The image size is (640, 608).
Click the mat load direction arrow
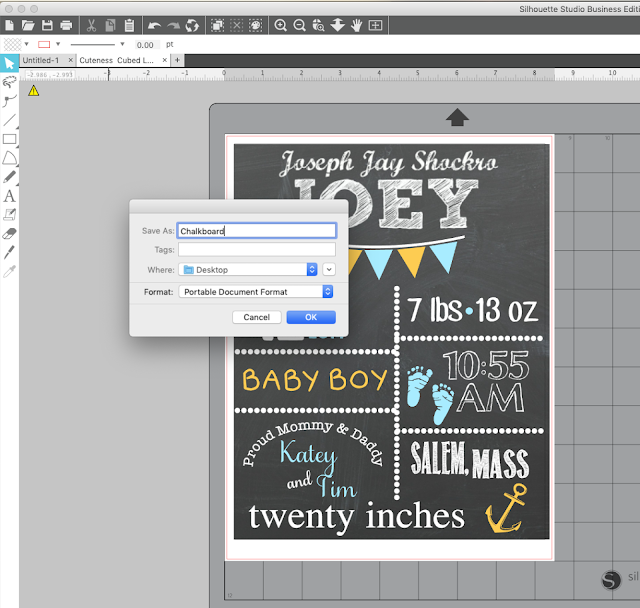[457, 117]
